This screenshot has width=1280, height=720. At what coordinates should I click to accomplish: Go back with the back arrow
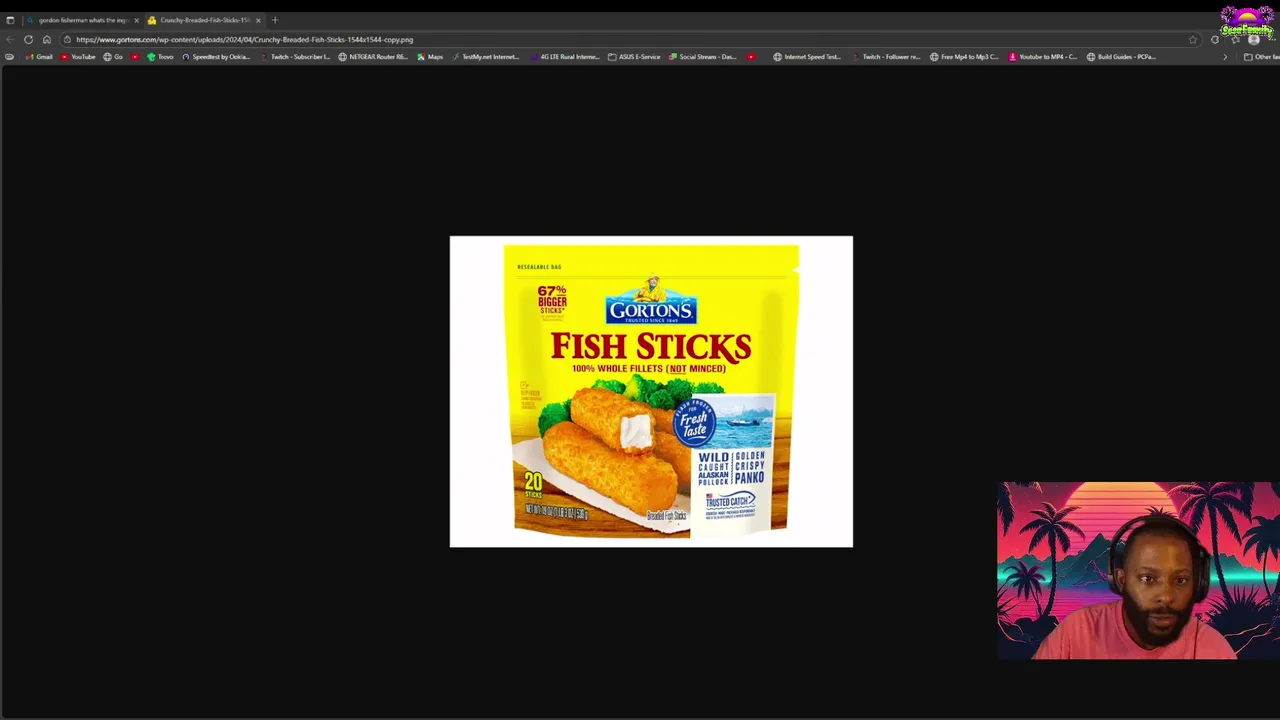(10, 40)
